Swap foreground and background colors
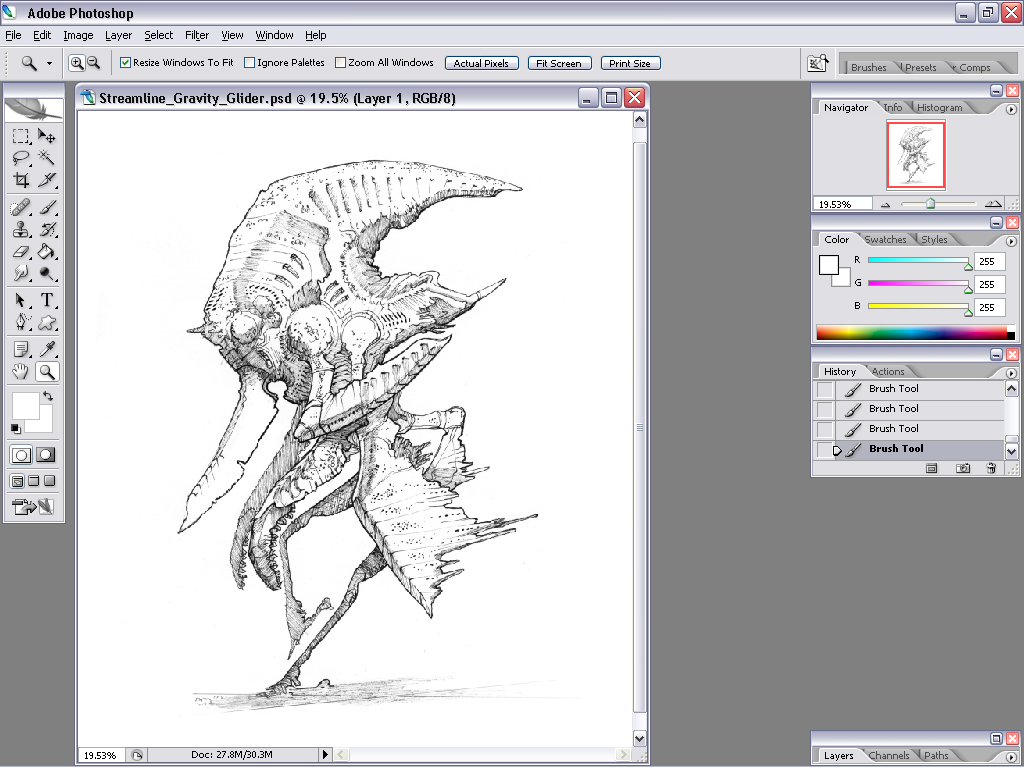The height and width of the screenshot is (768, 1024). pyautogui.click(x=48, y=396)
